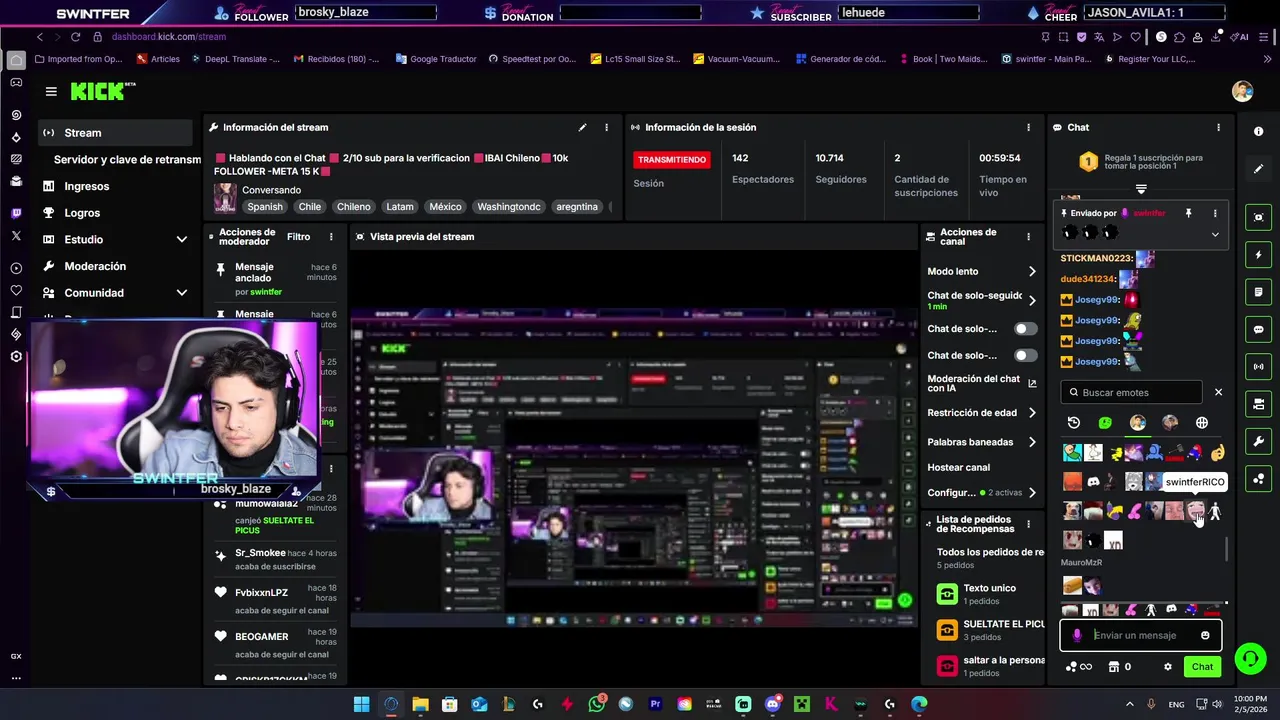Open the Stream sidebar item

[x=116, y=133]
